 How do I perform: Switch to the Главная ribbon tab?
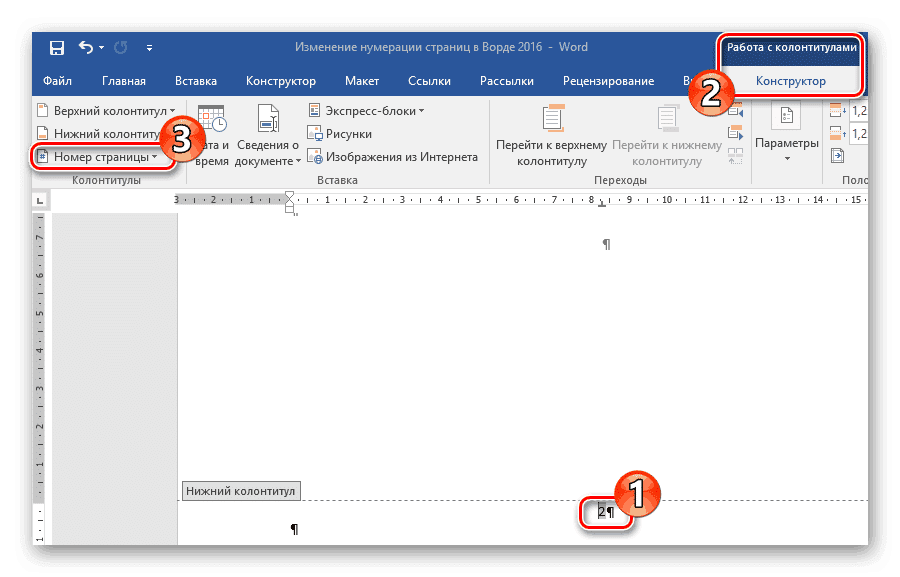[x=124, y=81]
